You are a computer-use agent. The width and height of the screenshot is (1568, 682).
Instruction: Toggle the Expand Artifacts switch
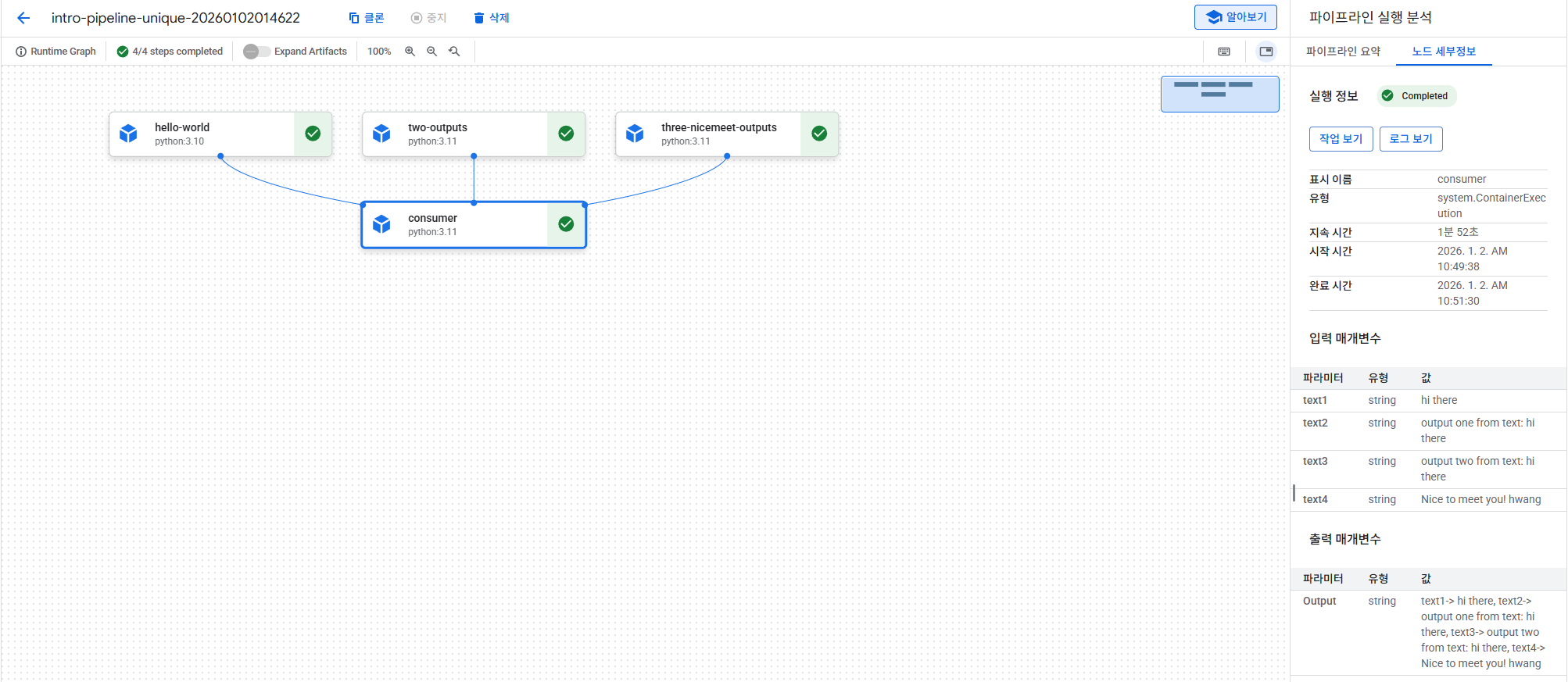click(x=256, y=52)
